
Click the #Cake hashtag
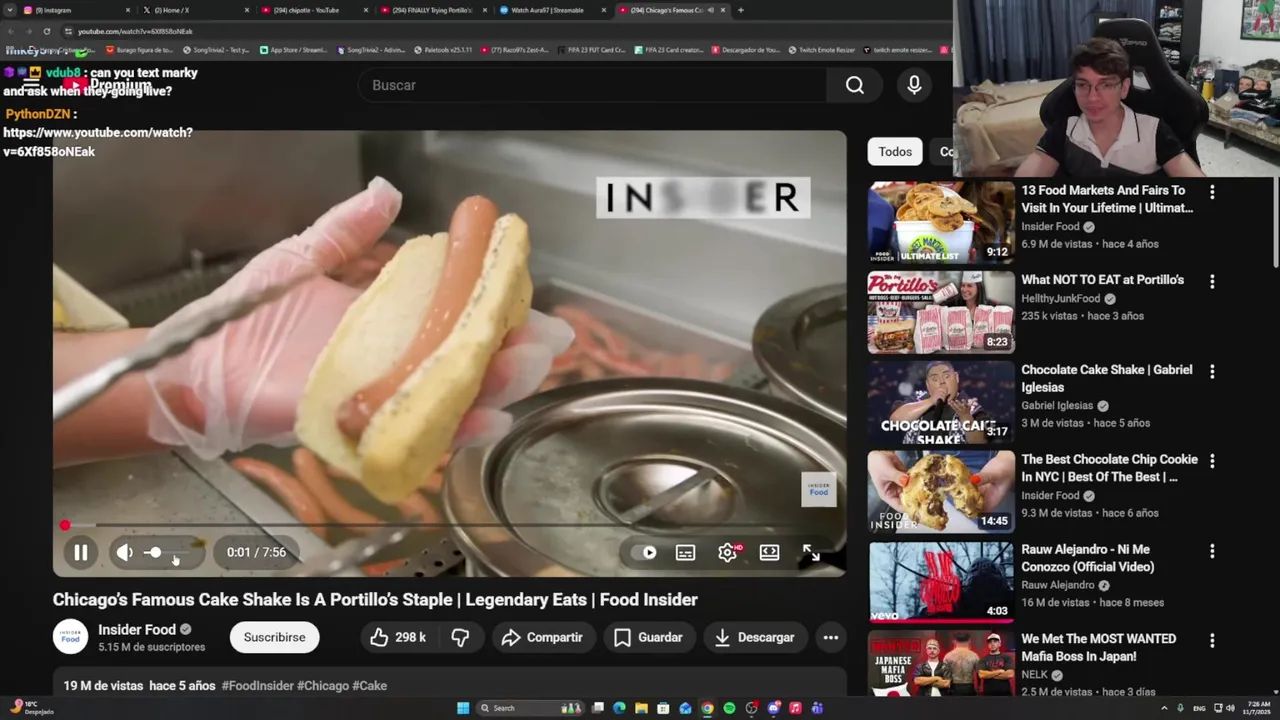[369, 686]
